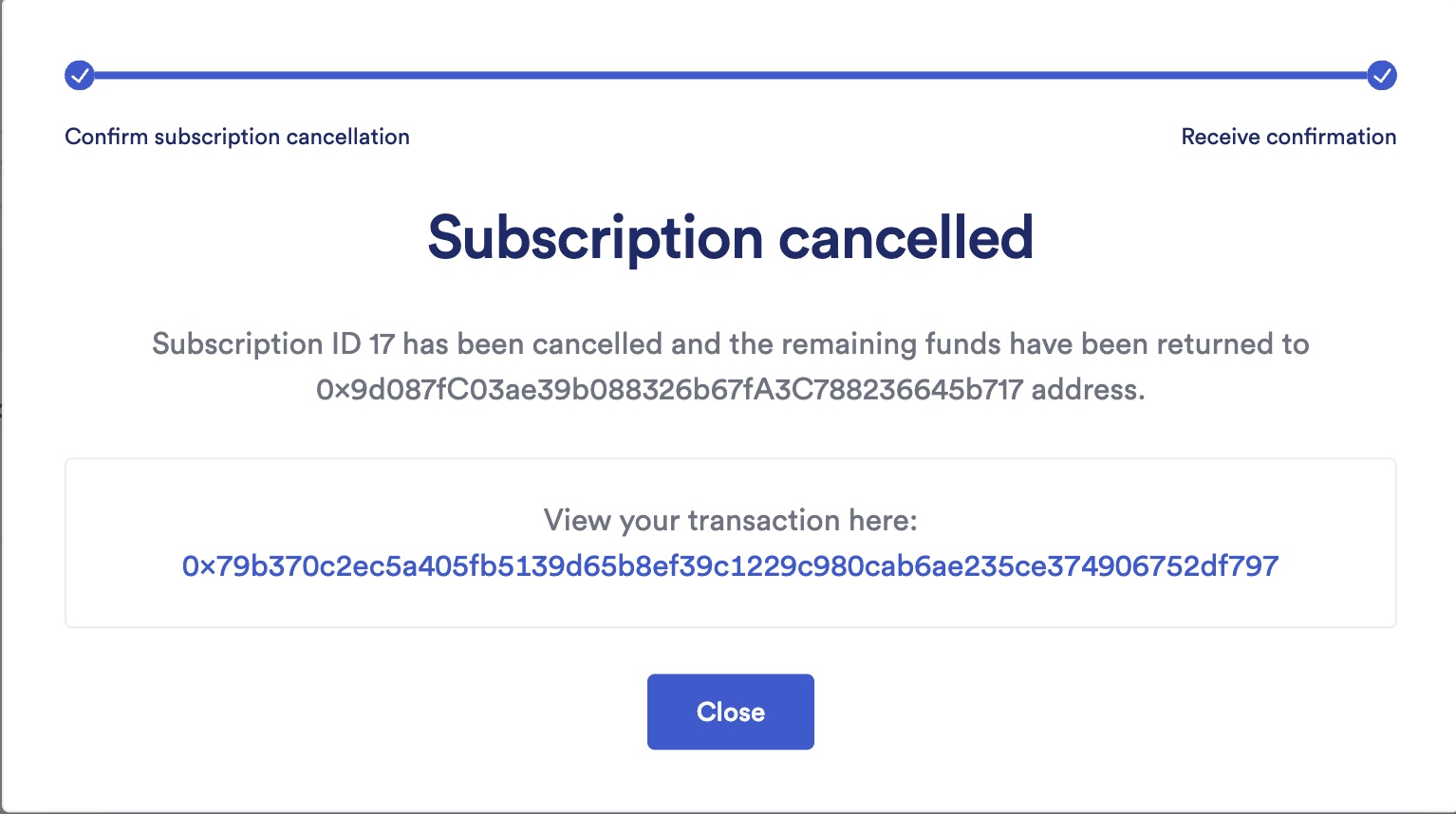Click the 'Subscription cancelled' heading

point(731,238)
